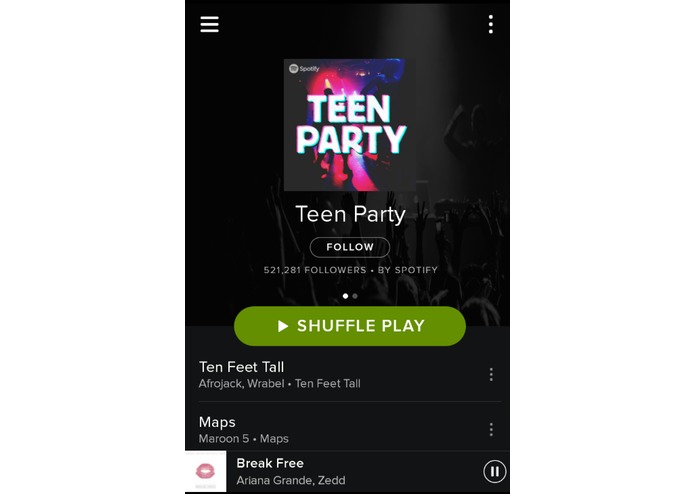Click the Spotify logo on cover art
The width and height of the screenshot is (695, 494).
(304, 69)
